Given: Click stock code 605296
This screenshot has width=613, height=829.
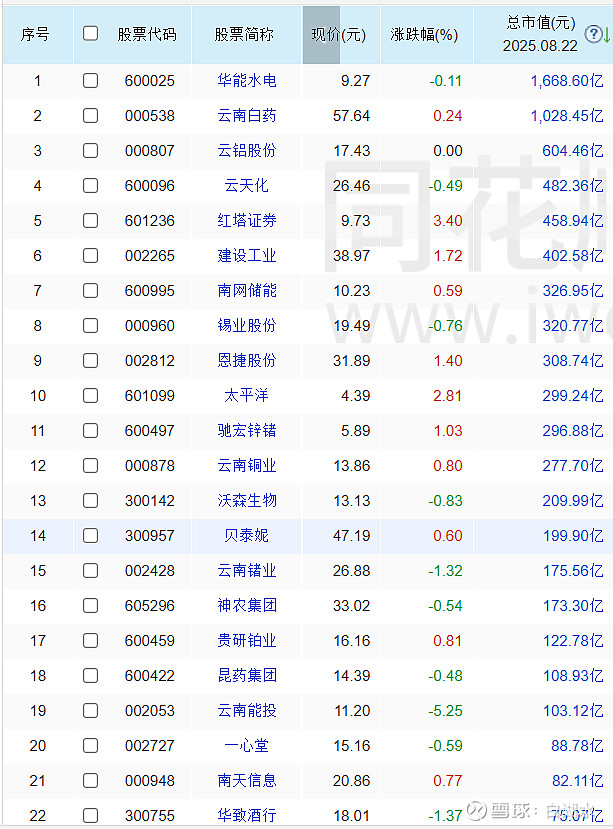Looking at the screenshot, I should click(150, 605).
